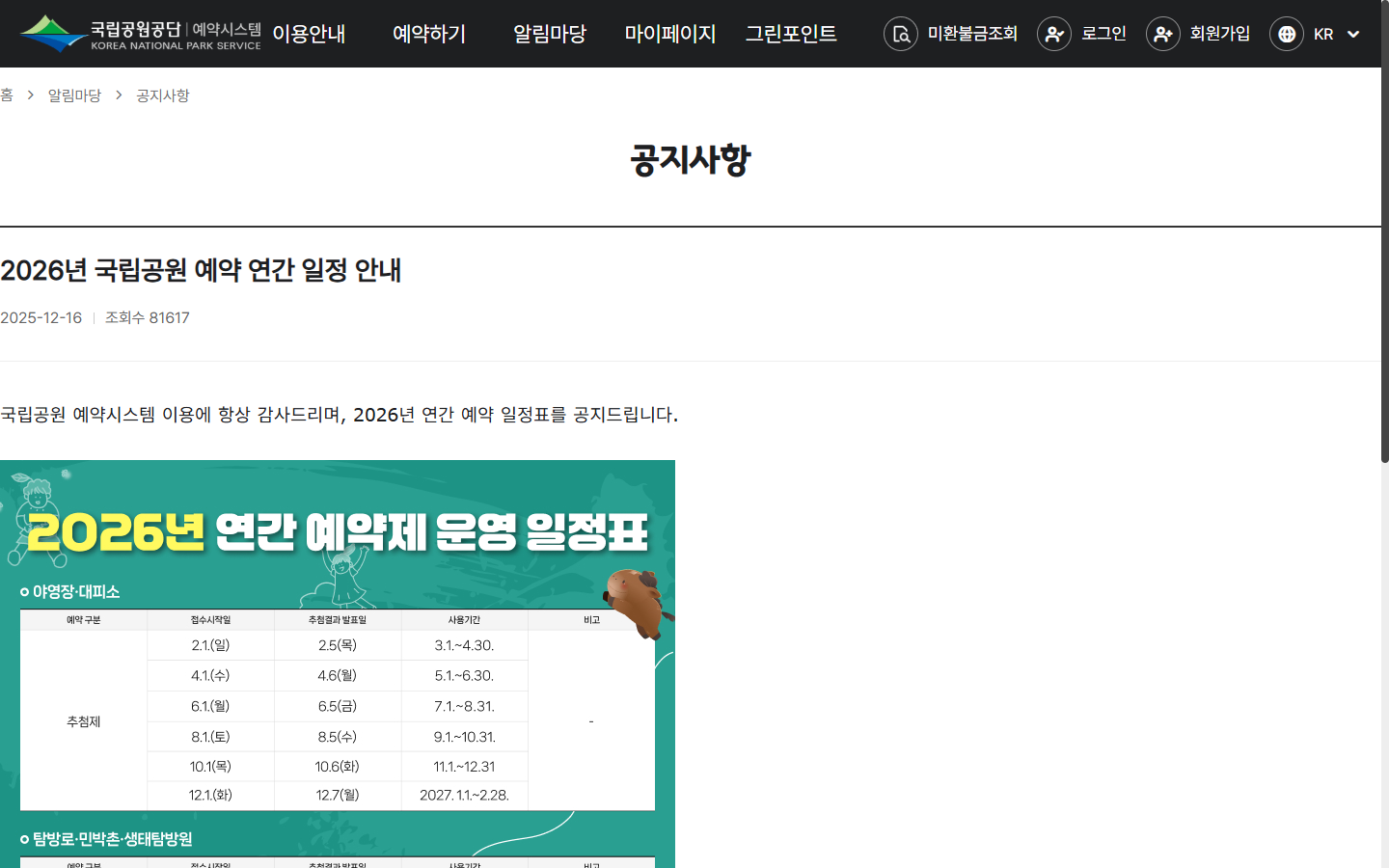1389x868 pixels.
Task: Click the 공지사항 page heading
Action: point(691,159)
